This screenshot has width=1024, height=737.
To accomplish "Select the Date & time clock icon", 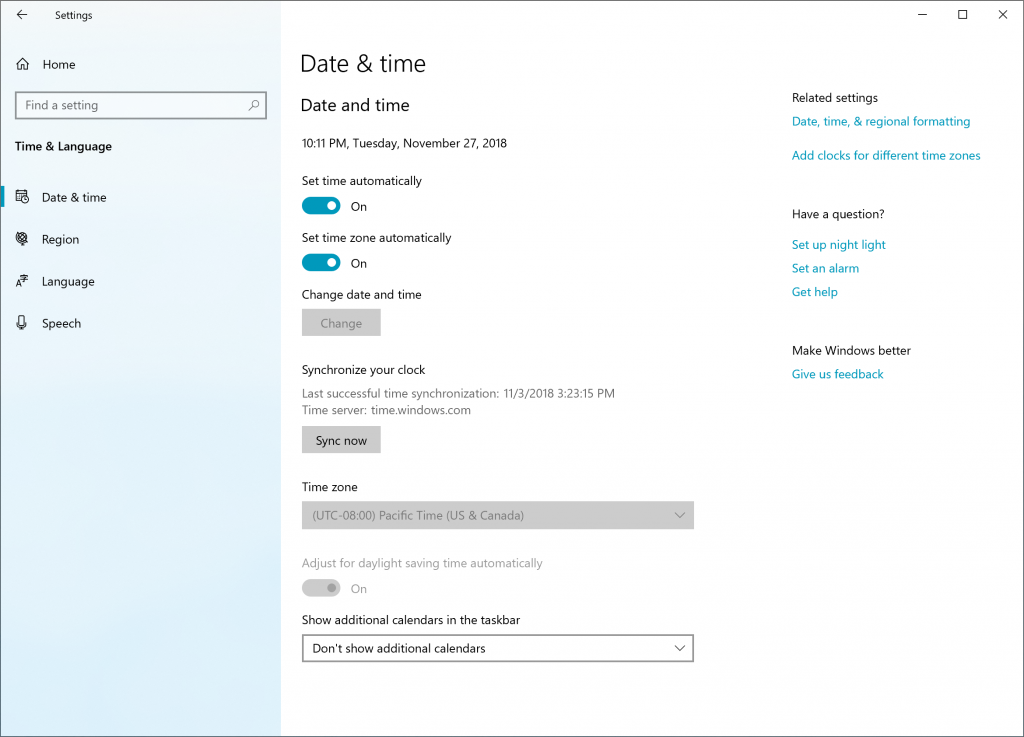I will coord(21,197).
